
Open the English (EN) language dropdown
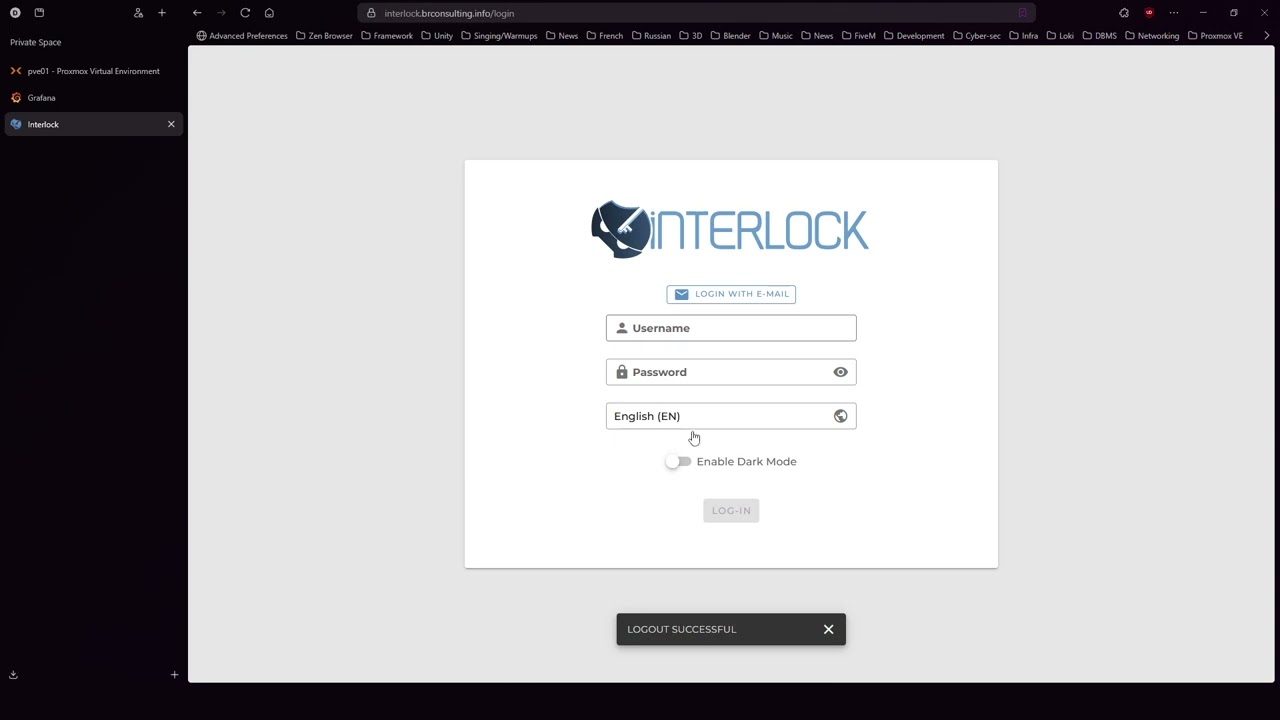pyautogui.click(x=731, y=416)
